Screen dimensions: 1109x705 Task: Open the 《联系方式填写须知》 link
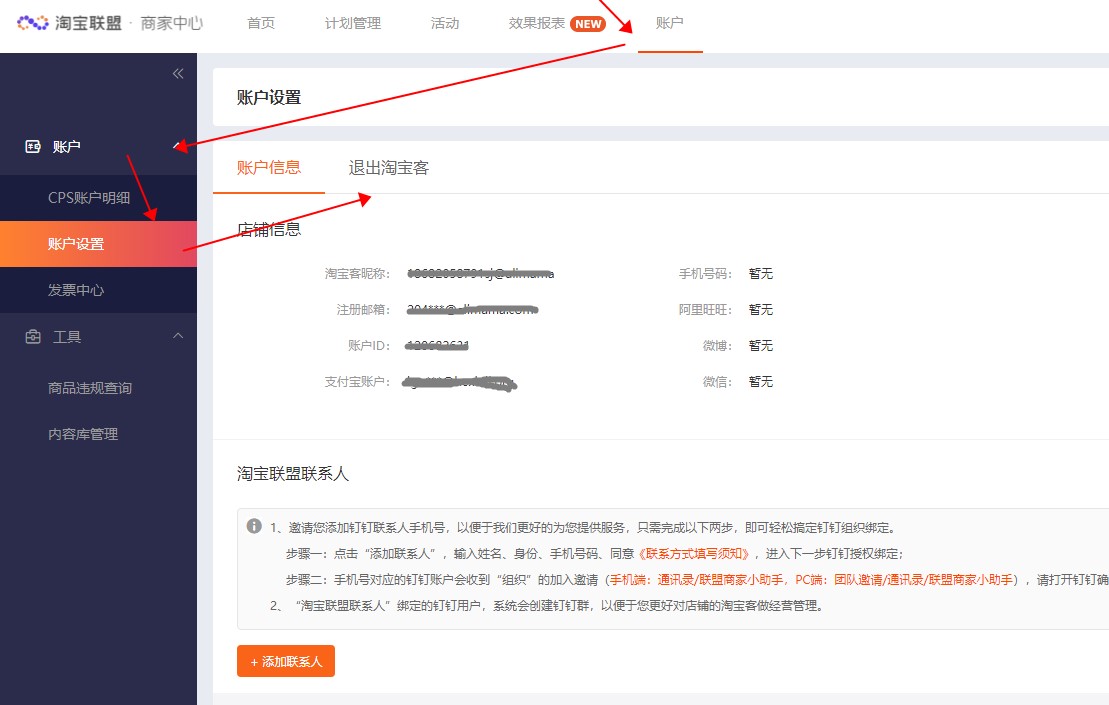694,554
